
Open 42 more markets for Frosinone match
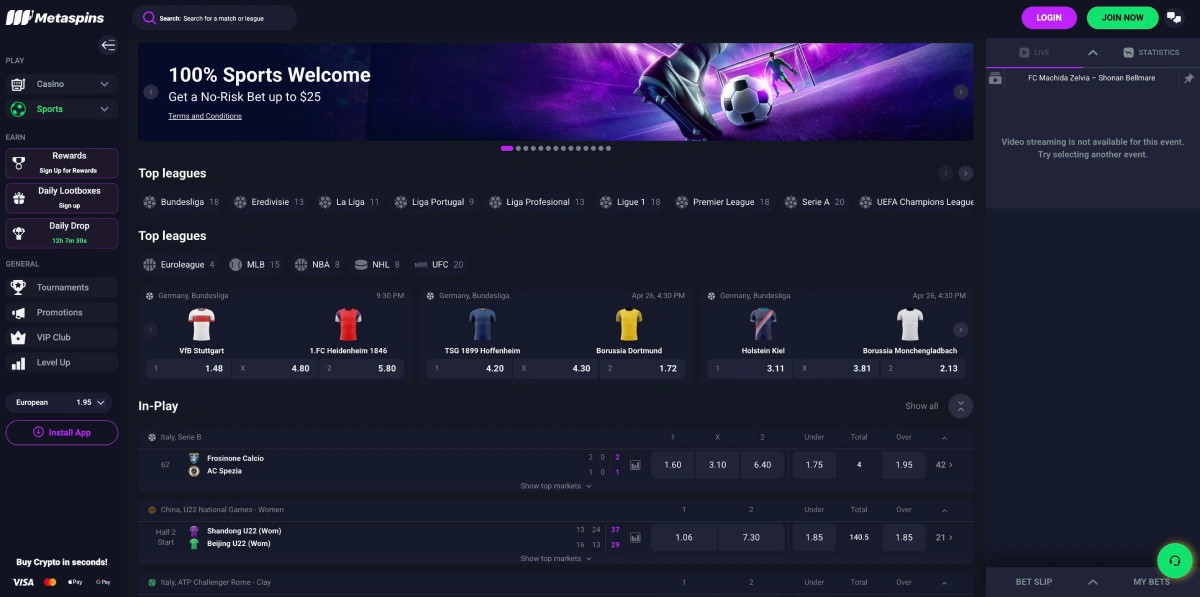(944, 465)
